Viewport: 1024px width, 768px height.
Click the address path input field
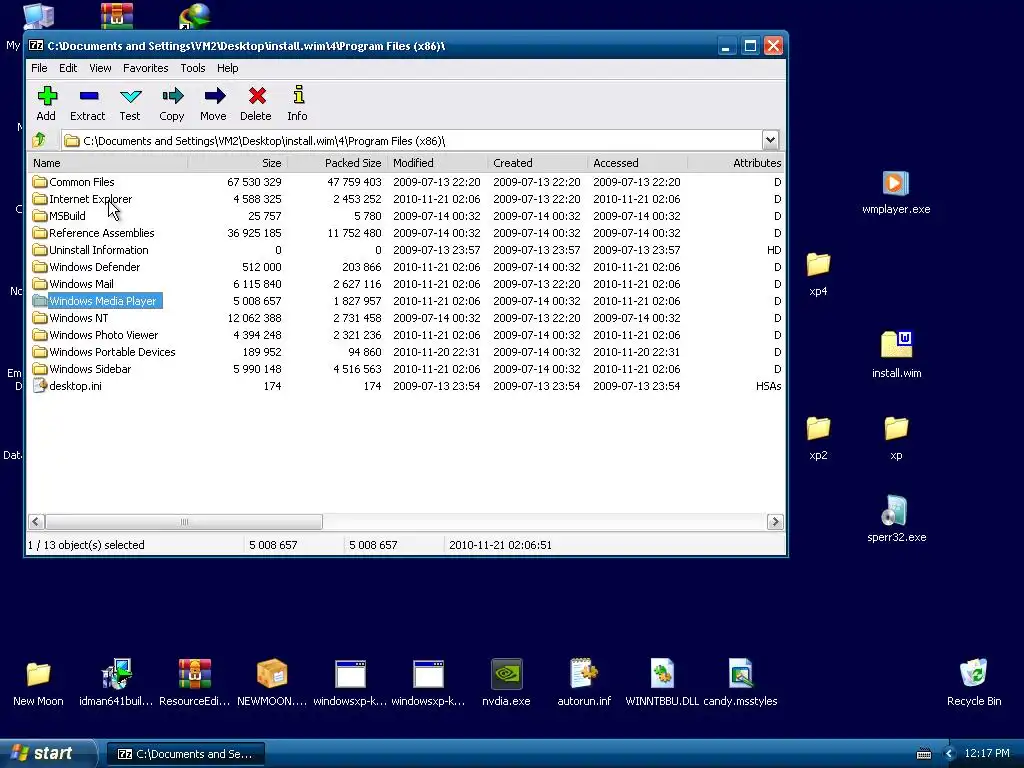pyautogui.click(x=413, y=140)
